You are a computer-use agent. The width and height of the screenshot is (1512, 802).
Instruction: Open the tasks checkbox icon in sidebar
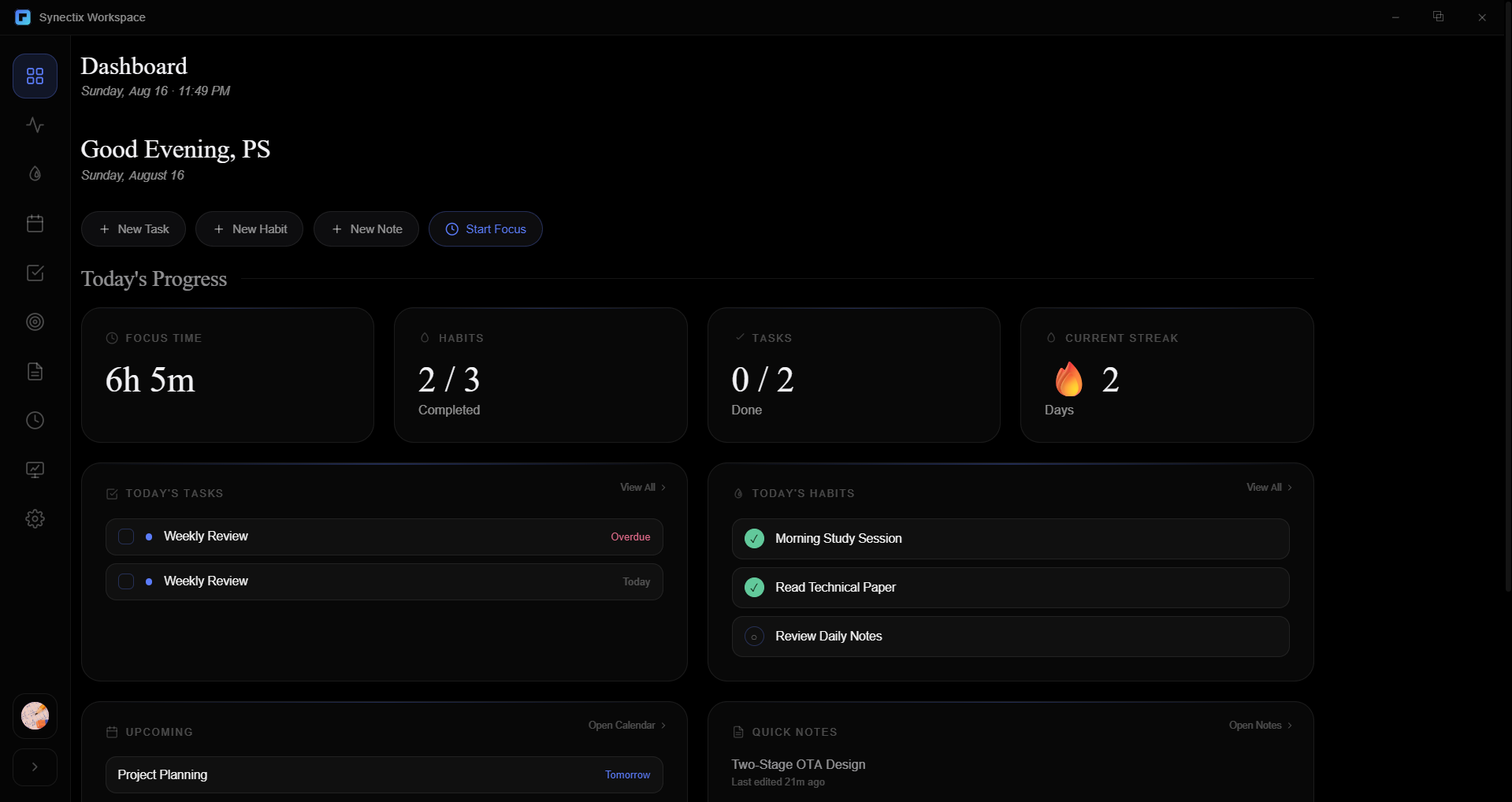35,273
